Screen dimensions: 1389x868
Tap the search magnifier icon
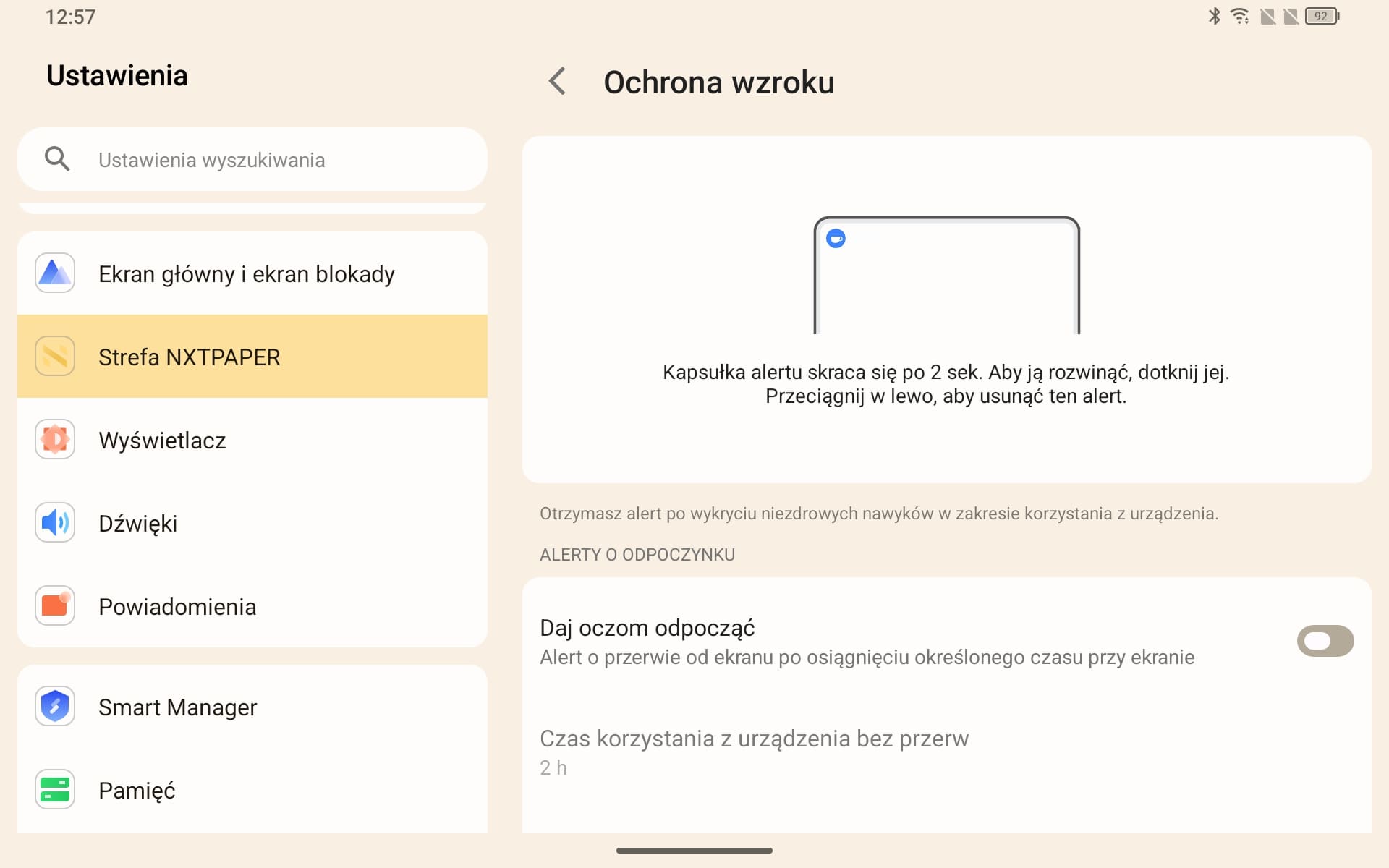pos(57,158)
